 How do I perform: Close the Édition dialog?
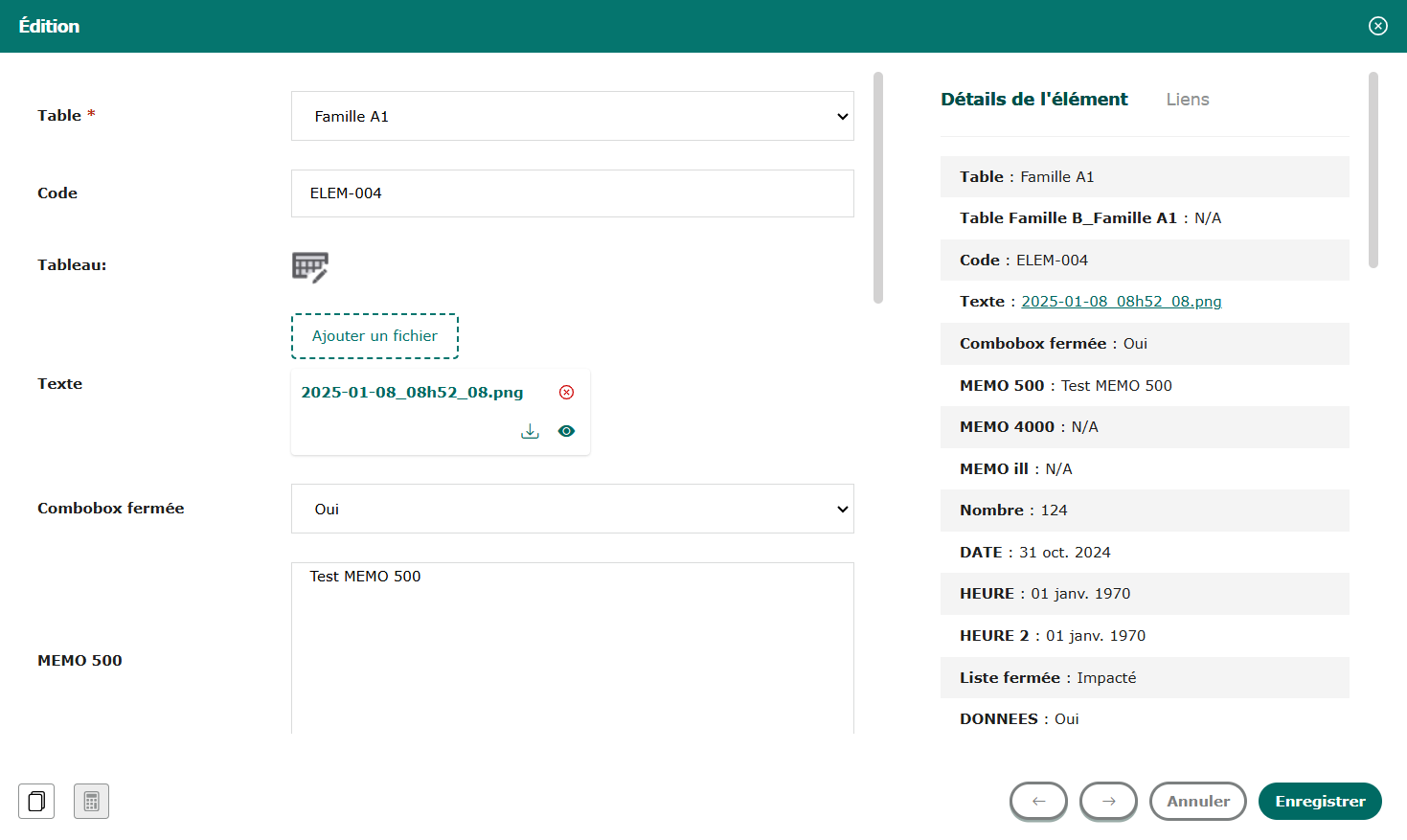[1377, 26]
